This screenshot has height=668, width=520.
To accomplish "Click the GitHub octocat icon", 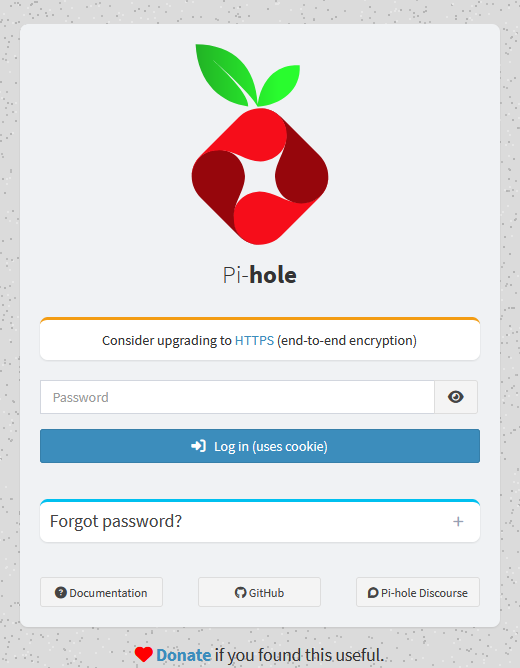I will [241, 593].
